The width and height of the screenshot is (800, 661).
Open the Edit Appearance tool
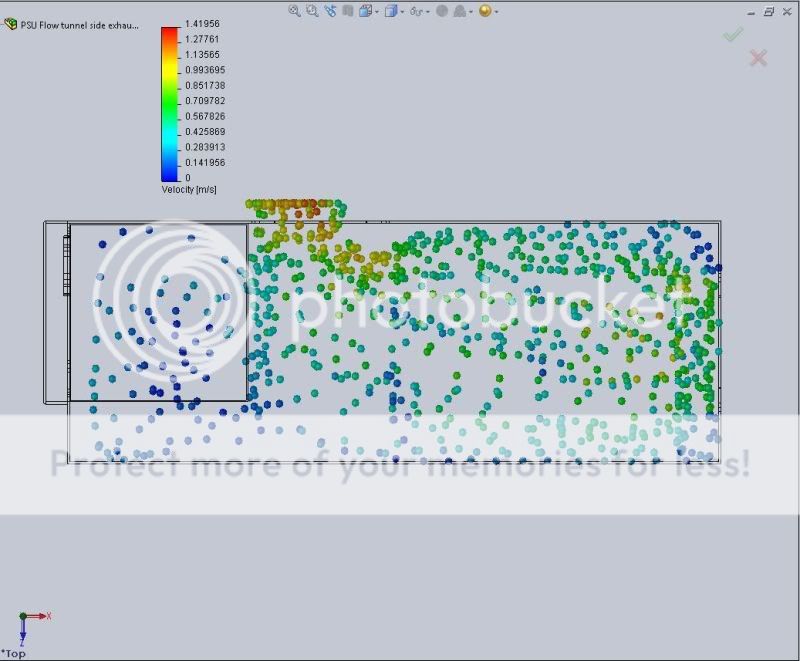pos(441,11)
